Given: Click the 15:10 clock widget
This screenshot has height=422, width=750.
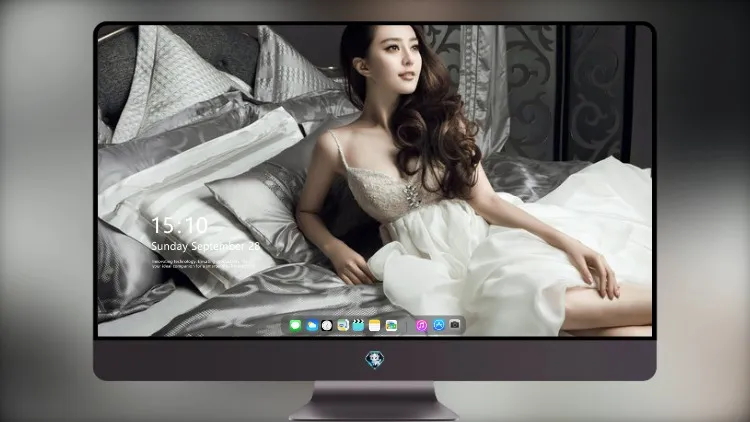Looking at the screenshot, I should tap(179, 225).
